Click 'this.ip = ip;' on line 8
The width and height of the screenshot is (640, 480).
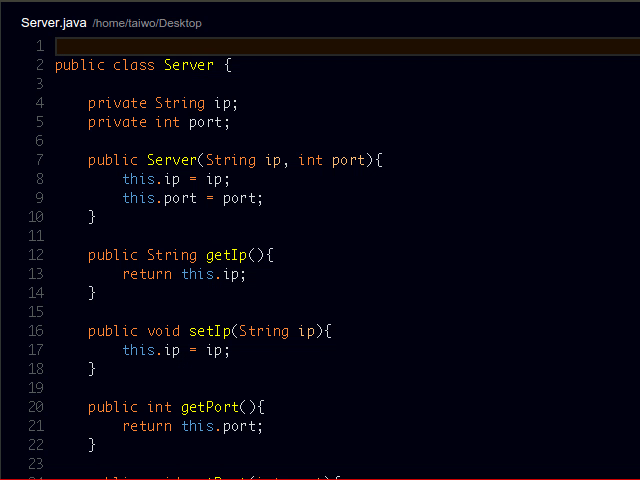coord(176,179)
